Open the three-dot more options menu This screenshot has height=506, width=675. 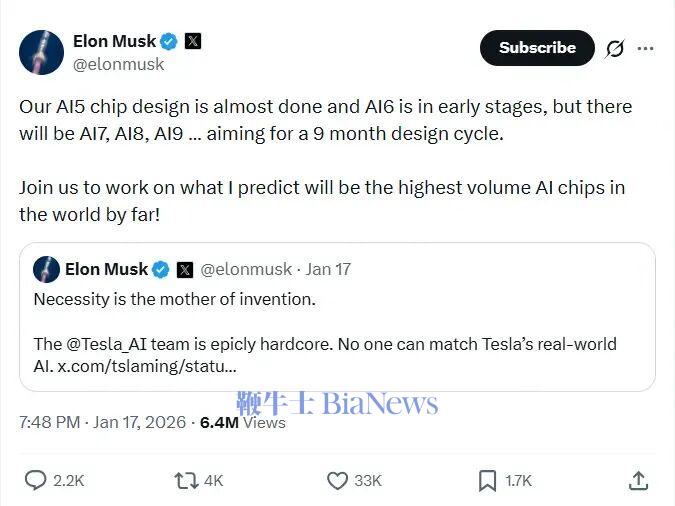tap(646, 48)
